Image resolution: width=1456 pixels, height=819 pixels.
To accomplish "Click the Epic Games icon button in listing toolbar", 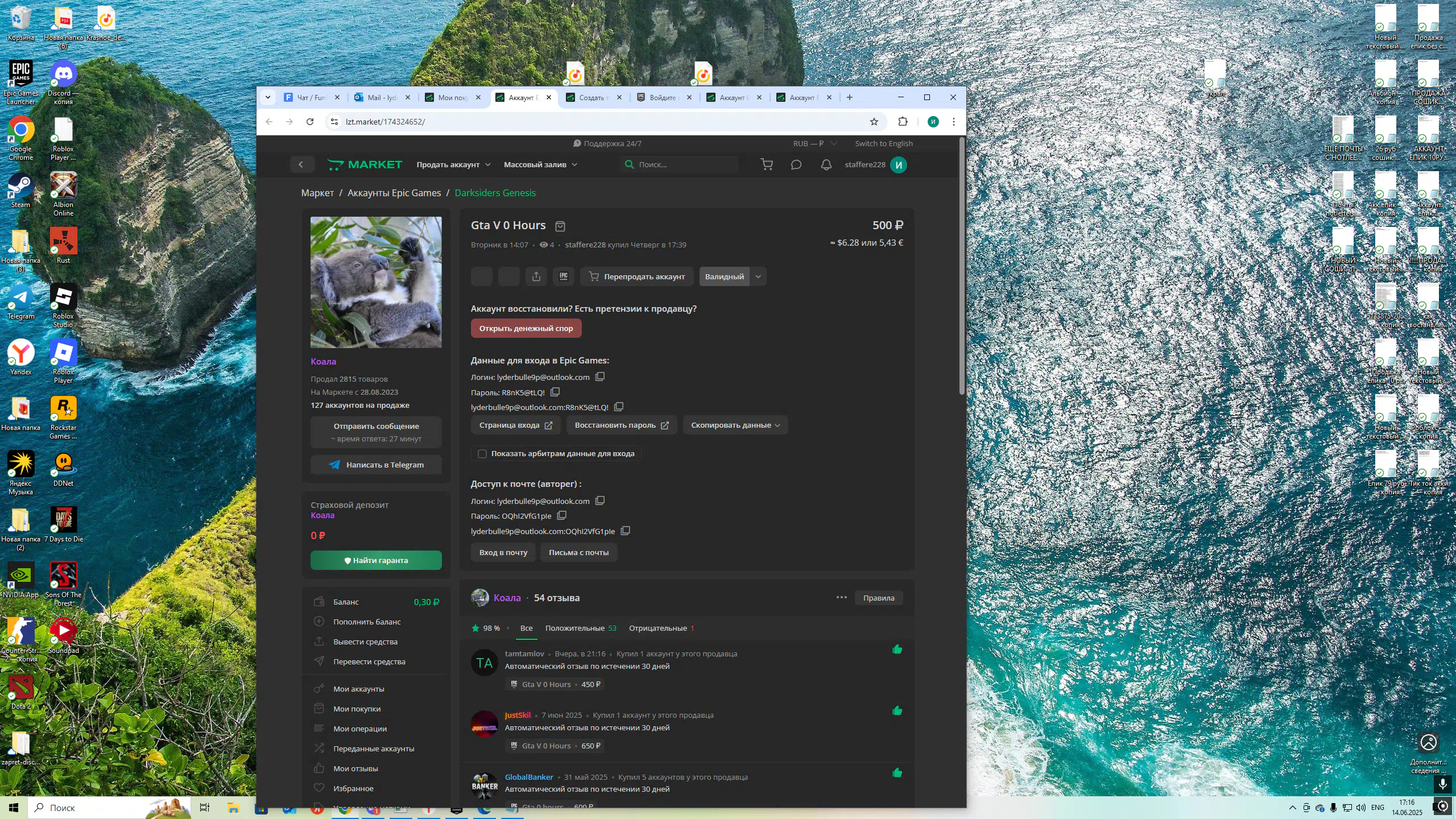I will (x=564, y=277).
